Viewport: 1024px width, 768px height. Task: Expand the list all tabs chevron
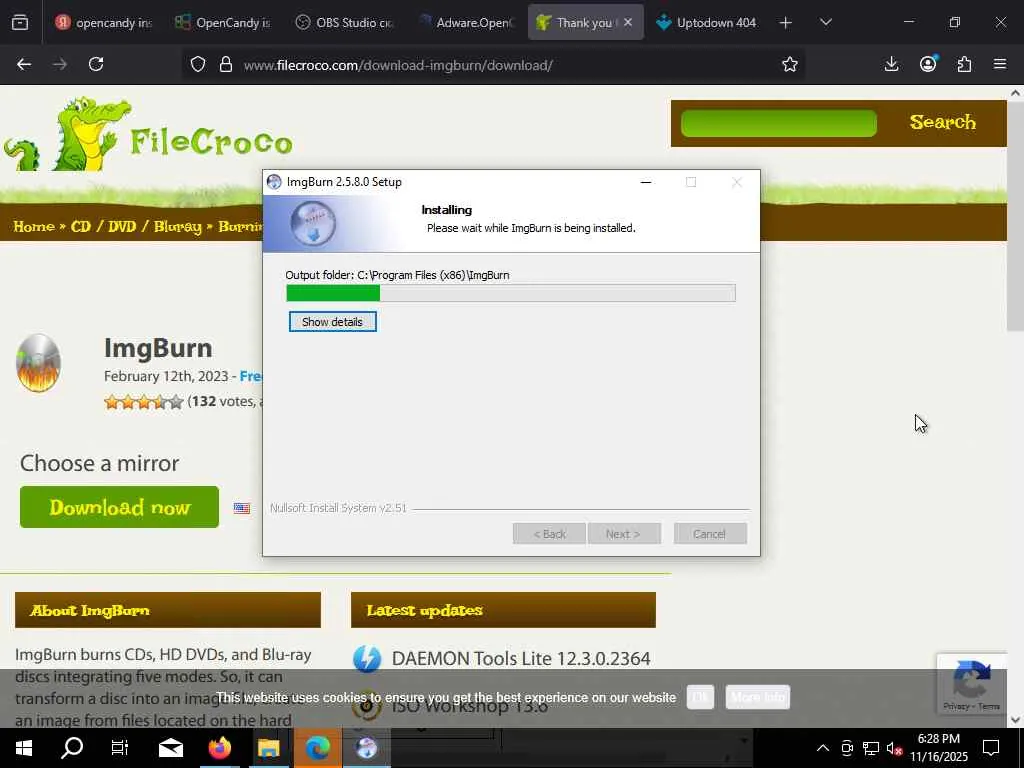[826, 23]
